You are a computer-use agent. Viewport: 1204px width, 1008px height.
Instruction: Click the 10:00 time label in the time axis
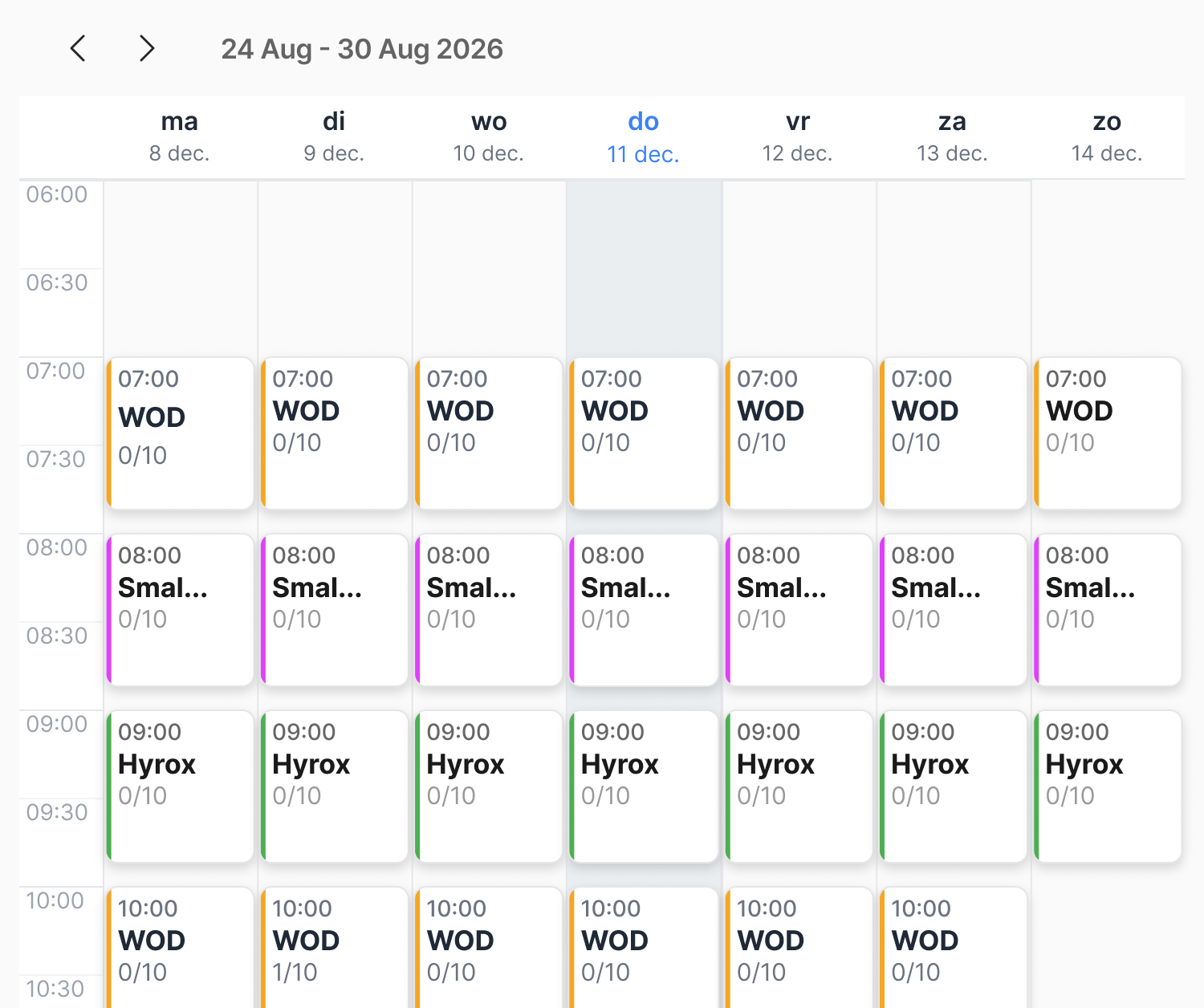(55, 900)
